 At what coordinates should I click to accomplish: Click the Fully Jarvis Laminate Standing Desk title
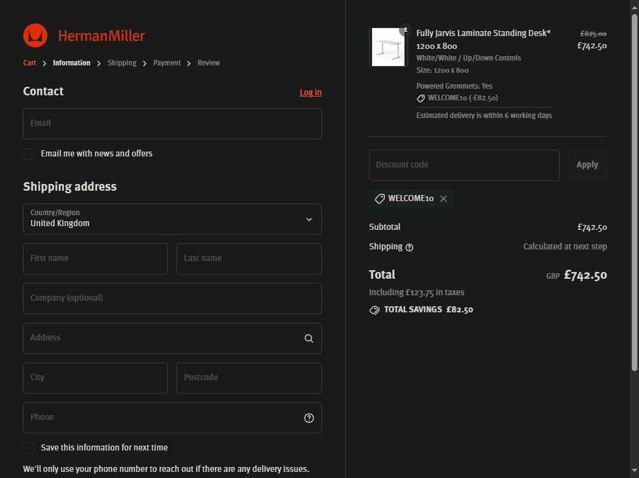click(x=483, y=40)
